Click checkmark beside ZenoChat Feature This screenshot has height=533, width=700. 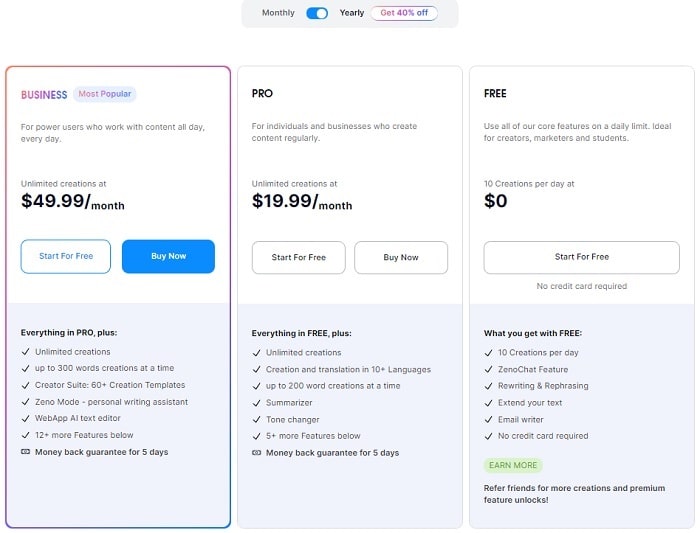click(x=489, y=369)
